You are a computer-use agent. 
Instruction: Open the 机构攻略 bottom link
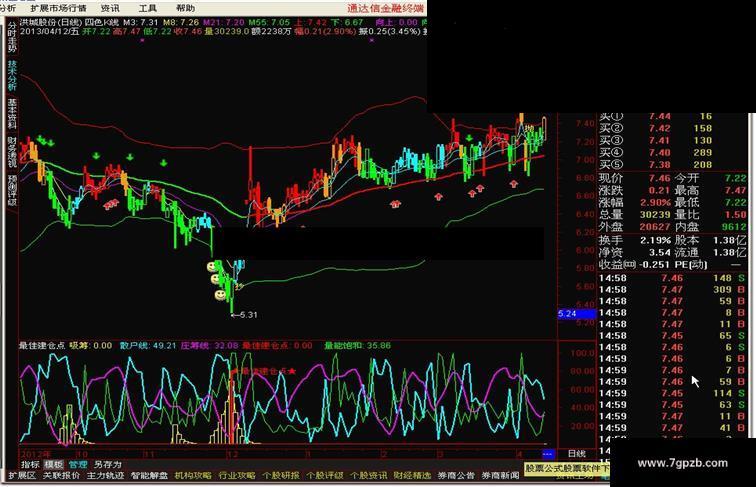point(193,475)
